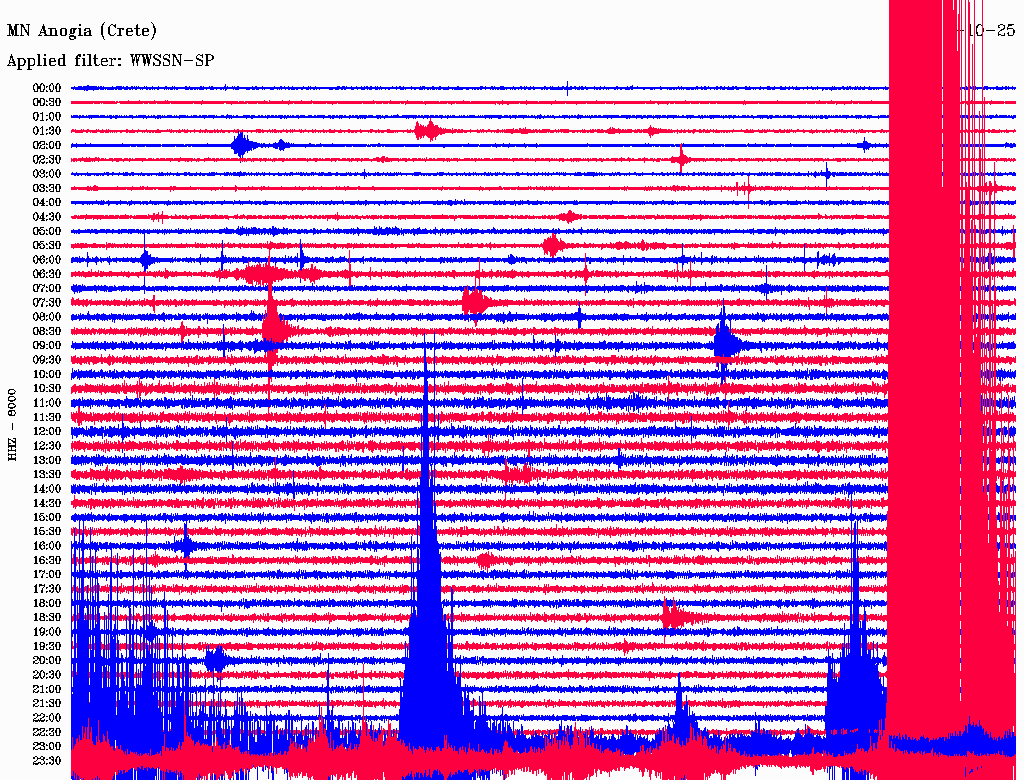Select the 20:00 time label
Image resolution: width=1024 pixels, height=780 pixels.
click(47, 660)
